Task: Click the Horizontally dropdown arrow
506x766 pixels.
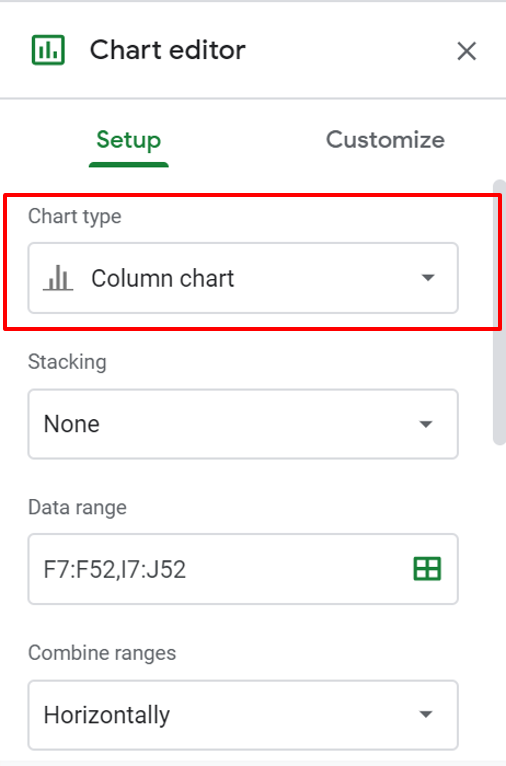Action: pos(426,714)
